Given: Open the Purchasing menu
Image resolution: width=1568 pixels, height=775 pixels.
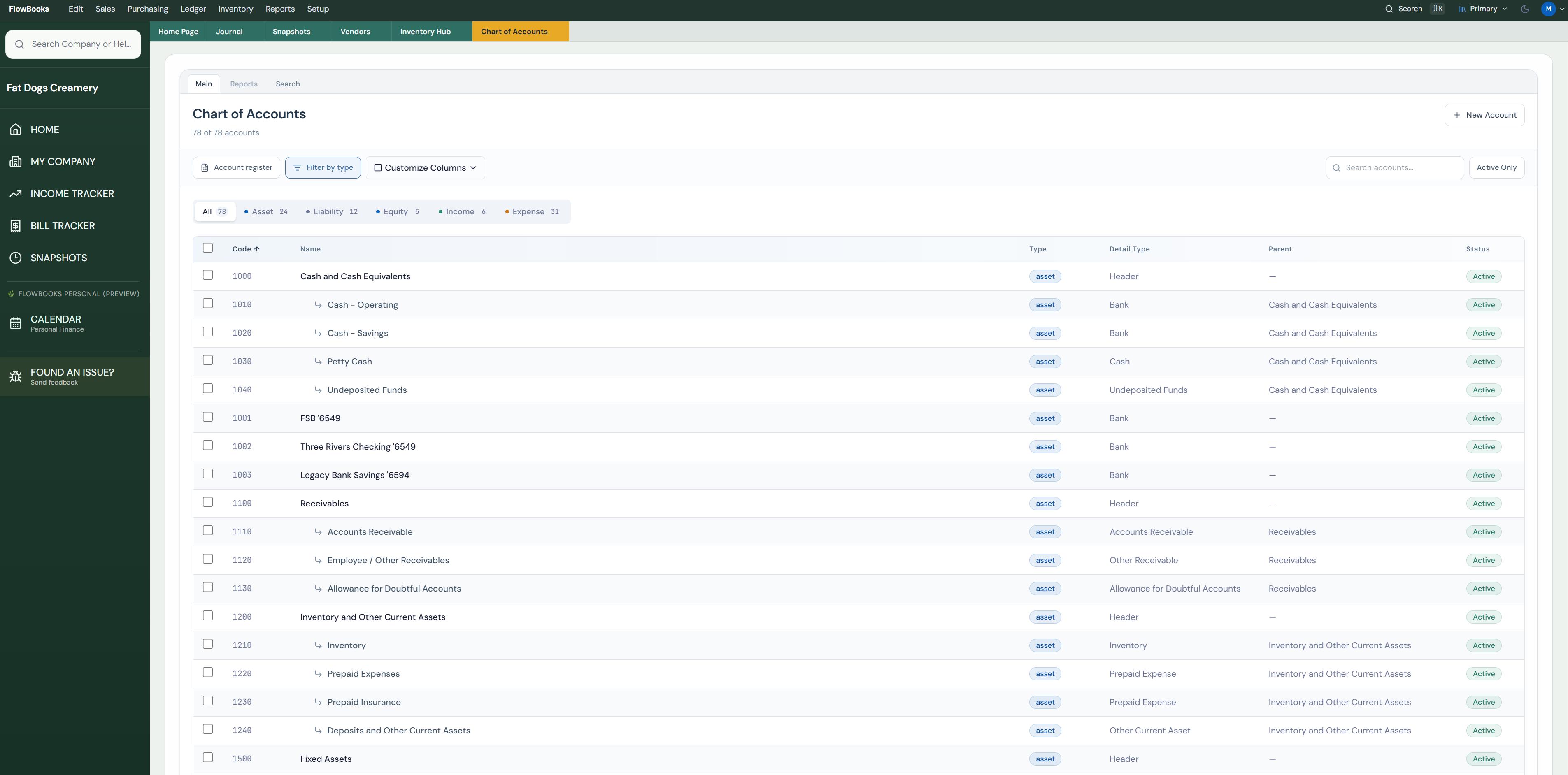Looking at the screenshot, I should pos(147,9).
